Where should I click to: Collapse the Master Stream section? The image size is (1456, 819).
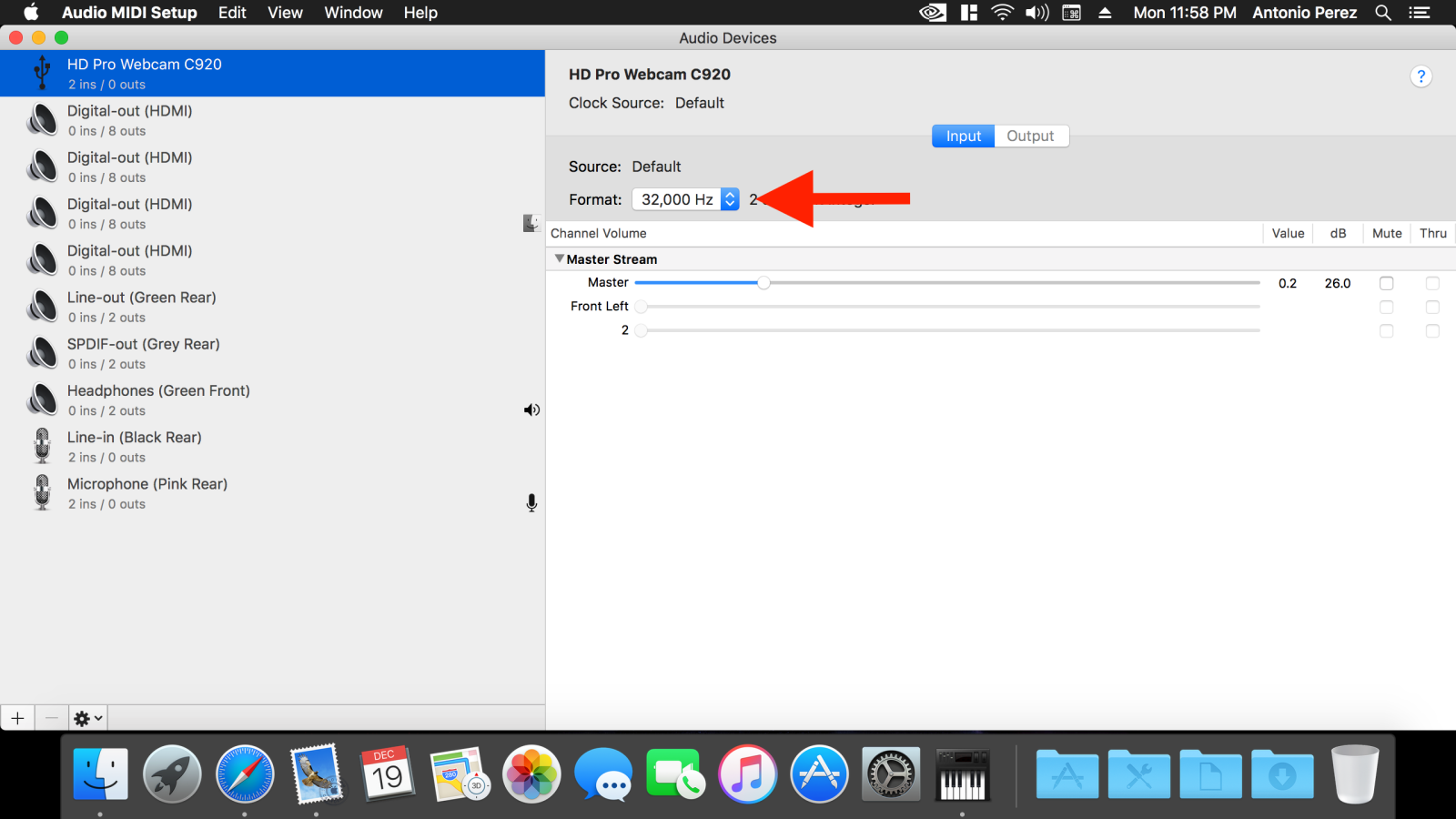560,258
